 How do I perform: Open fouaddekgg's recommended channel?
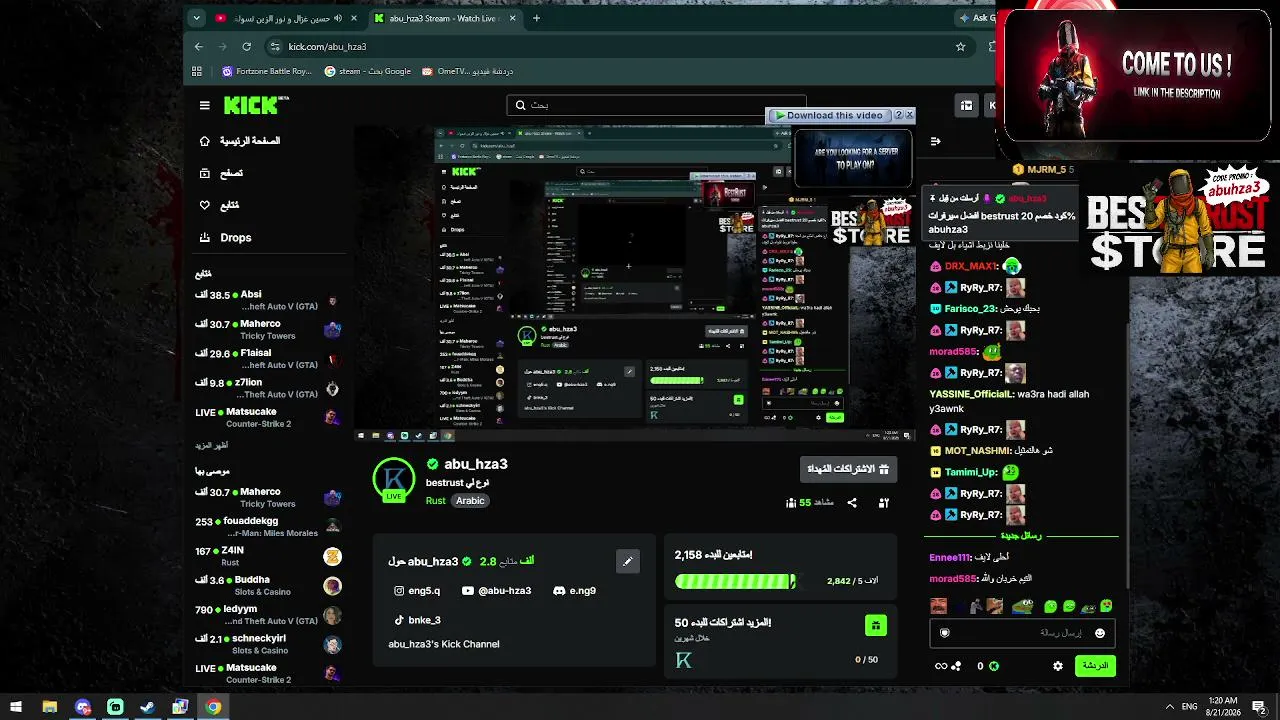pos(268,526)
